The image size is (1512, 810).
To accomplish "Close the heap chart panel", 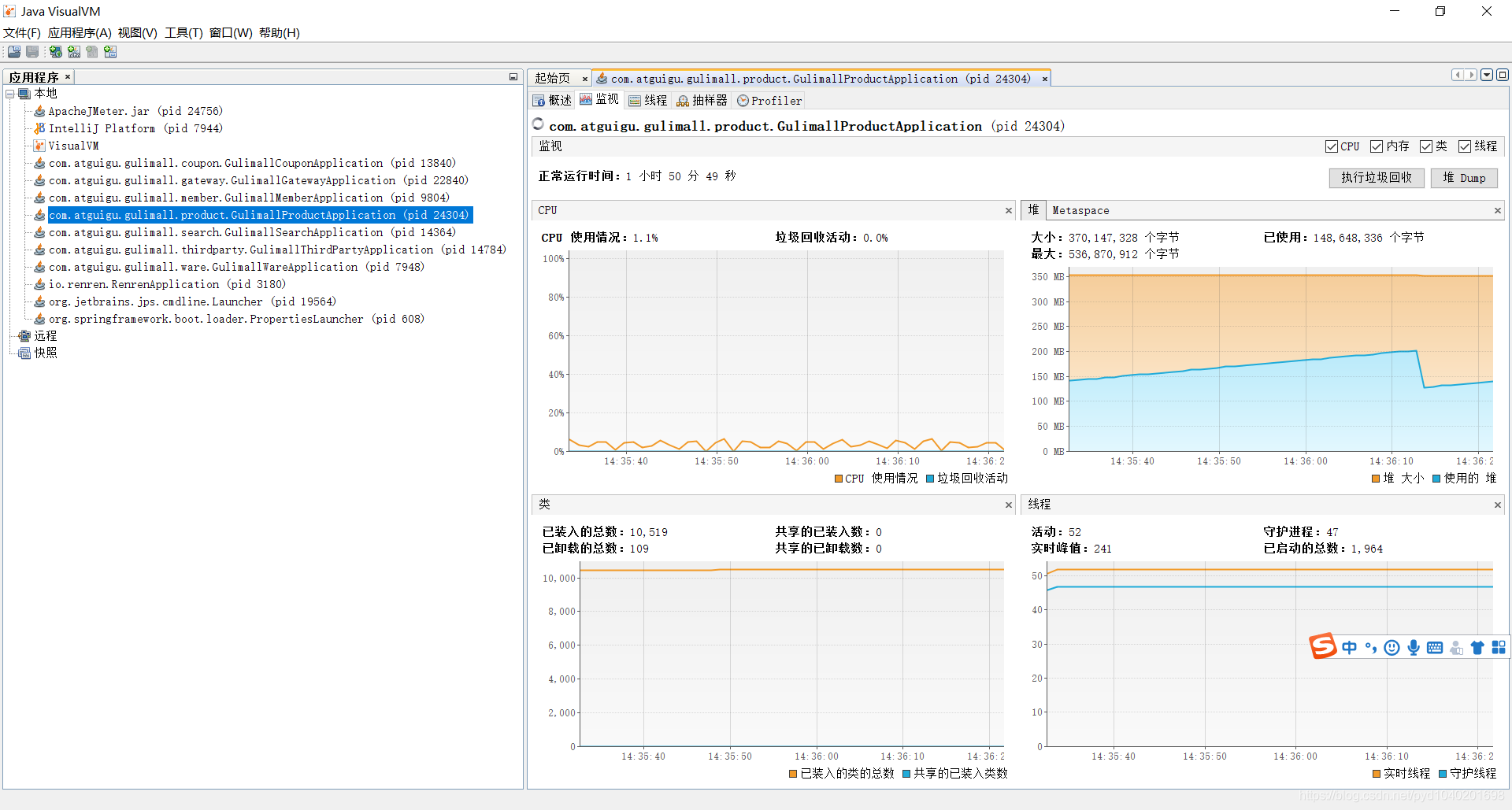I will click(x=1498, y=210).
